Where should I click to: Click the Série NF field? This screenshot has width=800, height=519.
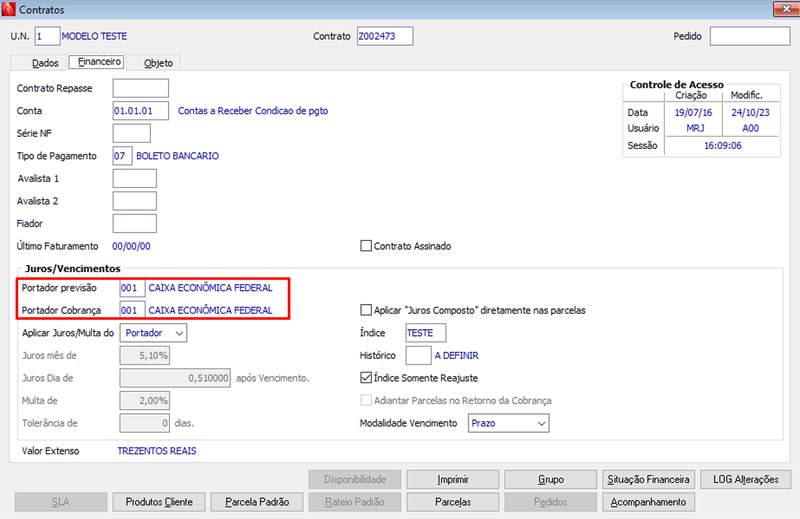coord(132,133)
